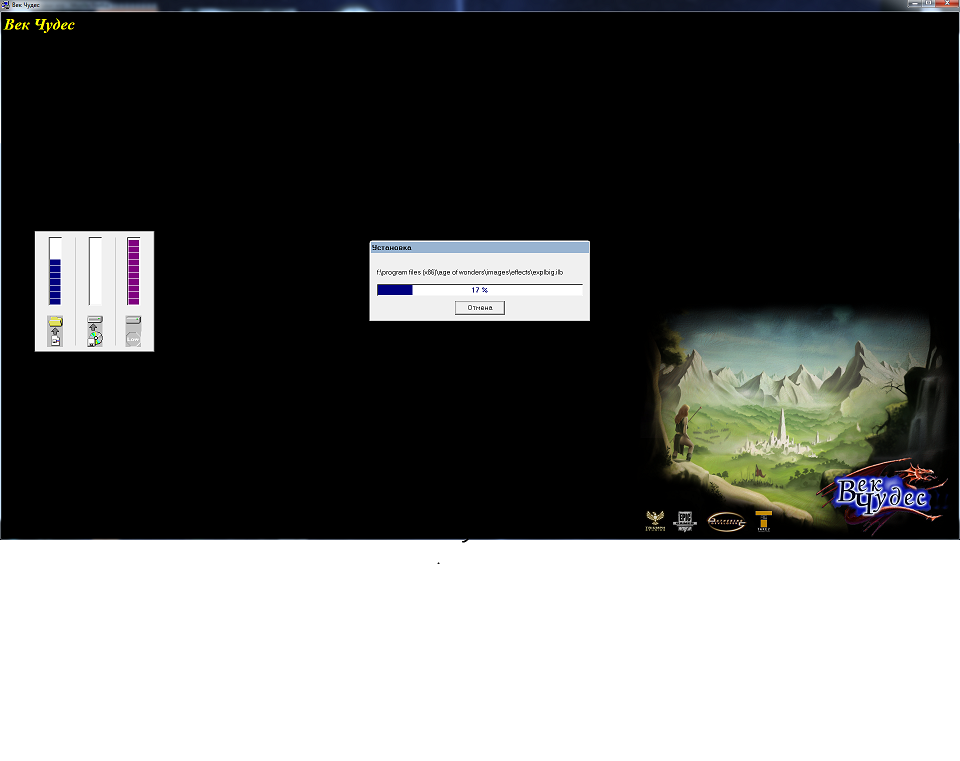Click the purple disk-space gauge

click(133, 271)
